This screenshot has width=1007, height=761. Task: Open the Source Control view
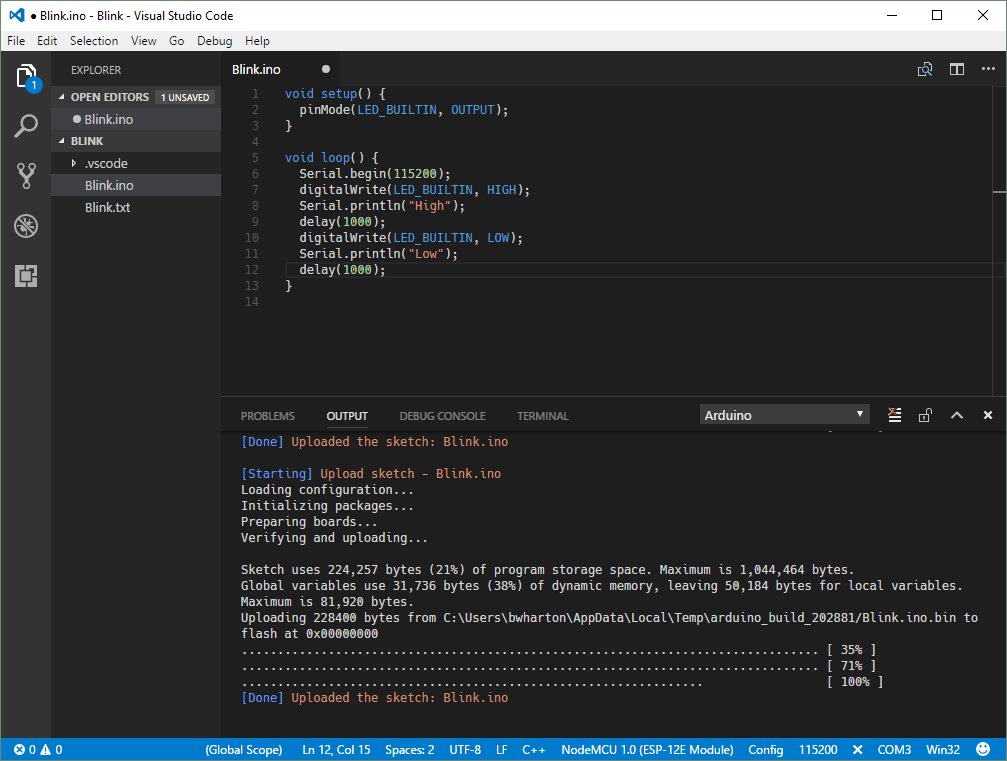26,175
